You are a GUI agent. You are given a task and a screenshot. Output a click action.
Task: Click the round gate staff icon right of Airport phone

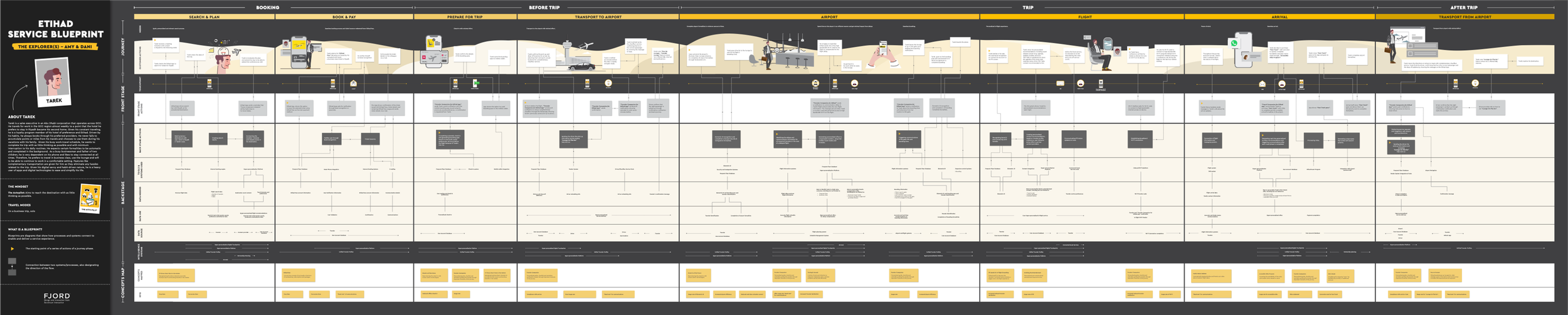(x=854, y=83)
